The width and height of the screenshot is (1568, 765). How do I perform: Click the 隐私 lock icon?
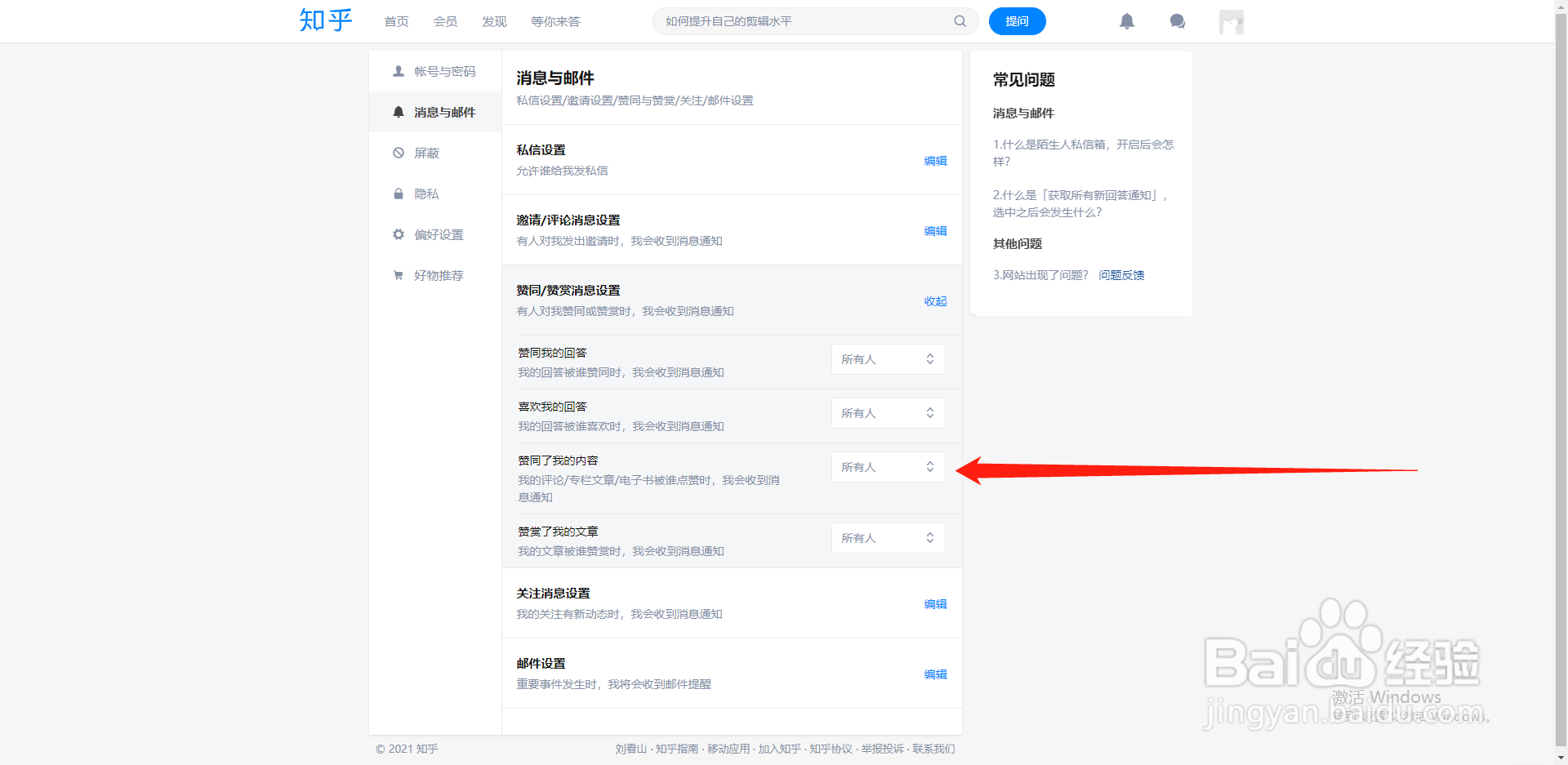[x=398, y=193]
